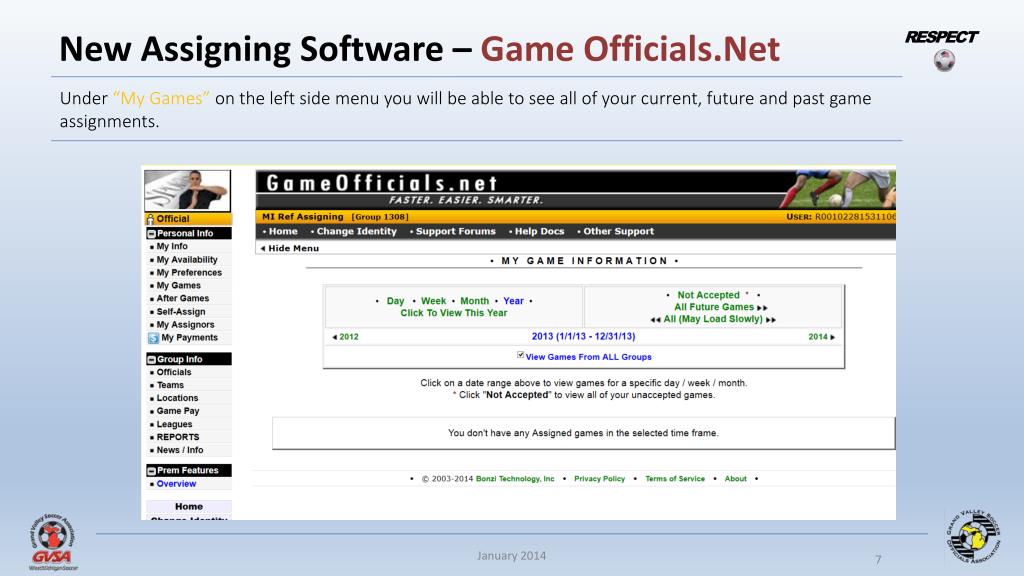This screenshot has height=576, width=1024.
Task: Click the sidebar Home button
Action: click(189, 507)
